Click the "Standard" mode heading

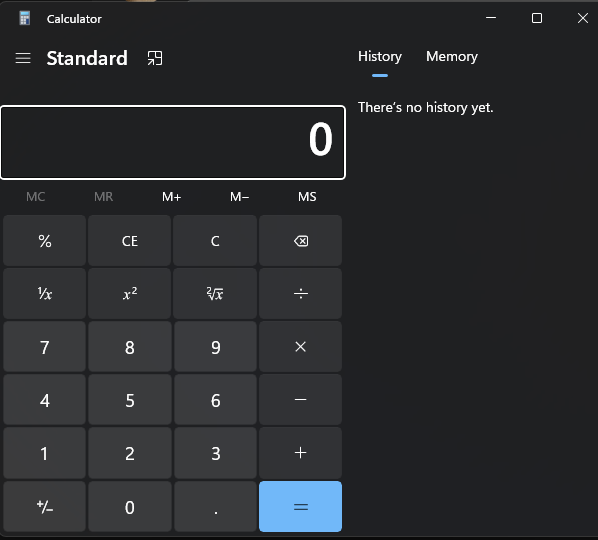pos(87,58)
